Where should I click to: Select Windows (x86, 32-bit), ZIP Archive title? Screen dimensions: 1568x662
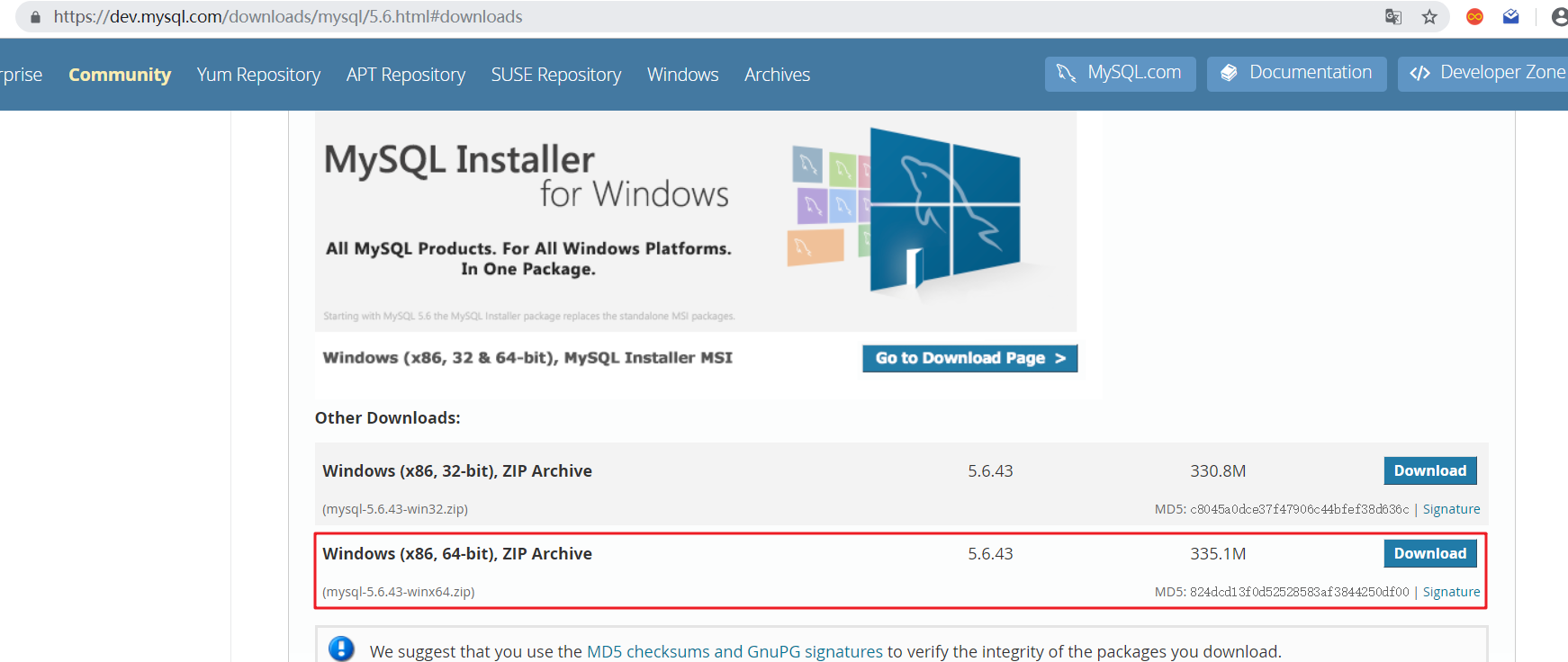pos(457,470)
